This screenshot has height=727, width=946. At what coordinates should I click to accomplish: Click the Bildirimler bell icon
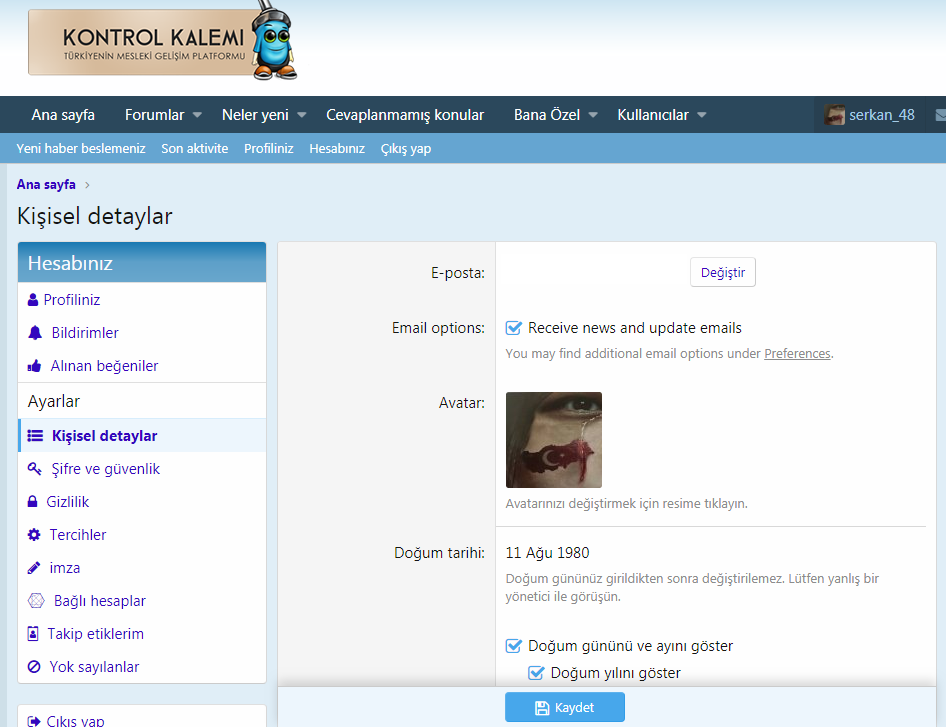pos(35,333)
